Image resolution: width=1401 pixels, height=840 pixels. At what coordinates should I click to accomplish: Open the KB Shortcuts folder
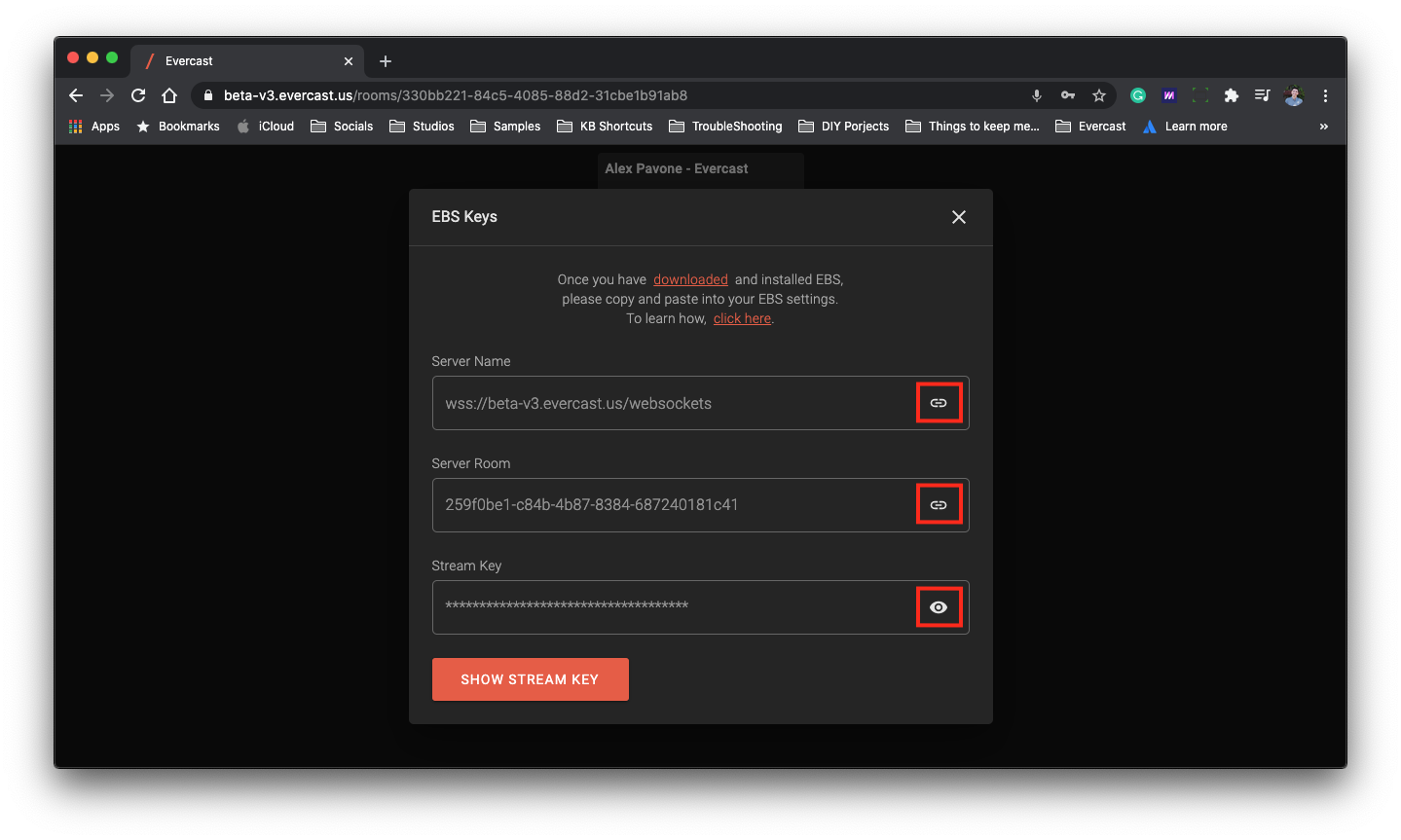pyautogui.click(x=605, y=127)
